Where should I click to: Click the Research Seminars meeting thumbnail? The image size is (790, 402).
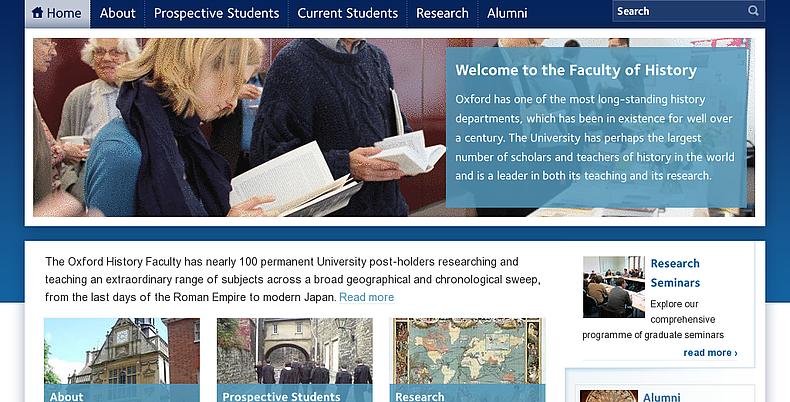pyautogui.click(x=613, y=287)
